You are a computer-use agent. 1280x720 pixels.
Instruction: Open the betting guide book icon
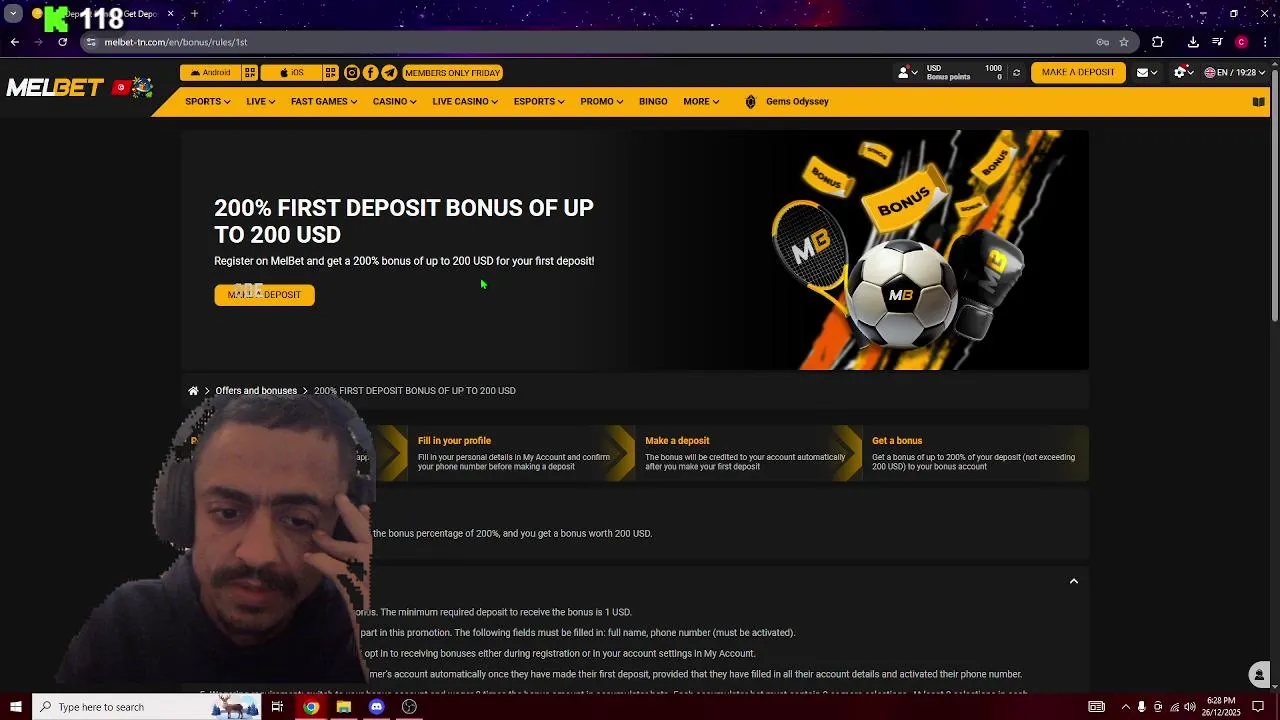coord(1259,101)
